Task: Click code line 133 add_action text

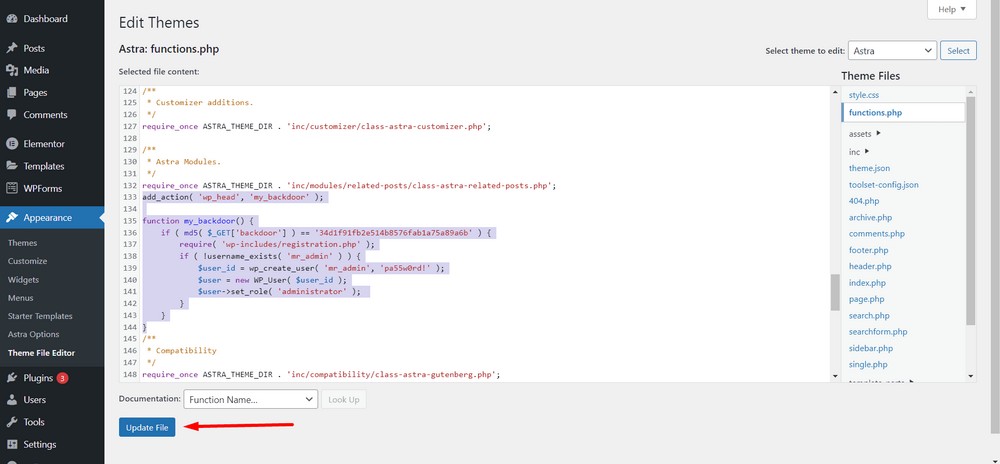Action: pos(233,198)
